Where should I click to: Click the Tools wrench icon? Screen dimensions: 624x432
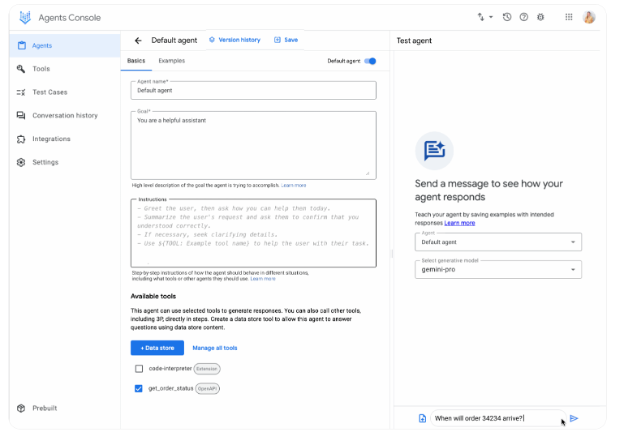pos(21,69)
